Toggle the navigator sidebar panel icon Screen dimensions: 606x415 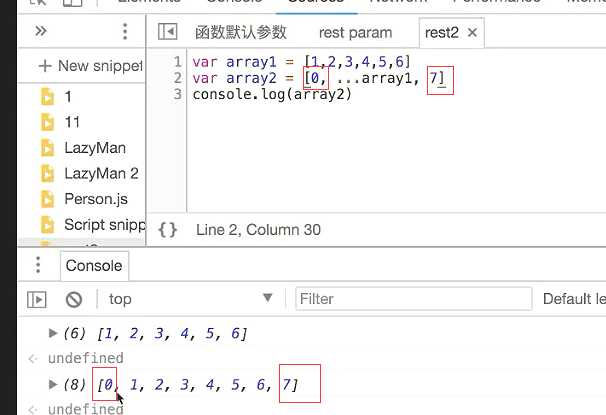168,32
